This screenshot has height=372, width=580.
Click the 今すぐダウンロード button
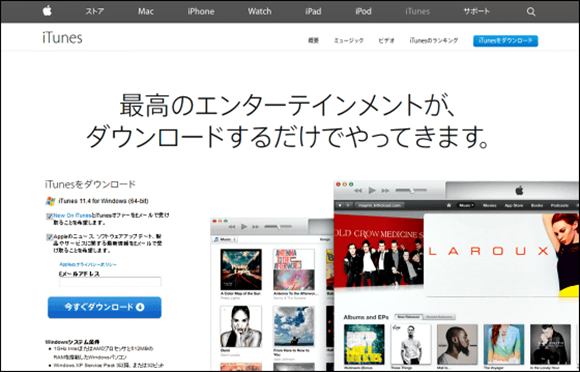pos(105,307)
